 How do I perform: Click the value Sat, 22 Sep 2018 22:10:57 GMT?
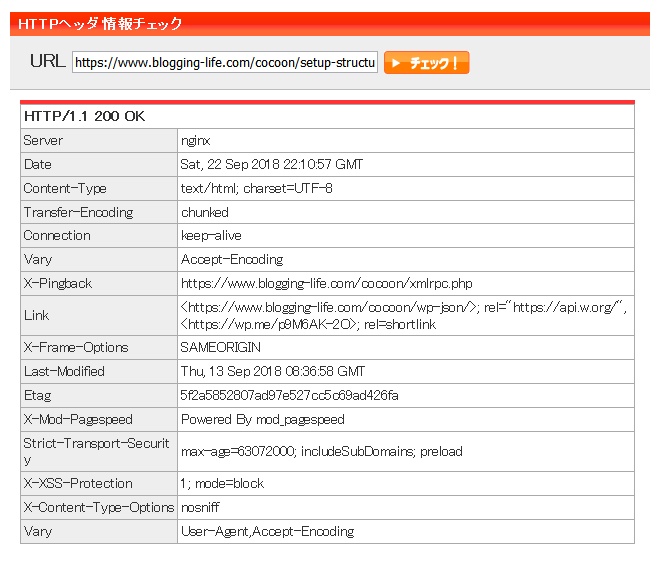point(272,165)
